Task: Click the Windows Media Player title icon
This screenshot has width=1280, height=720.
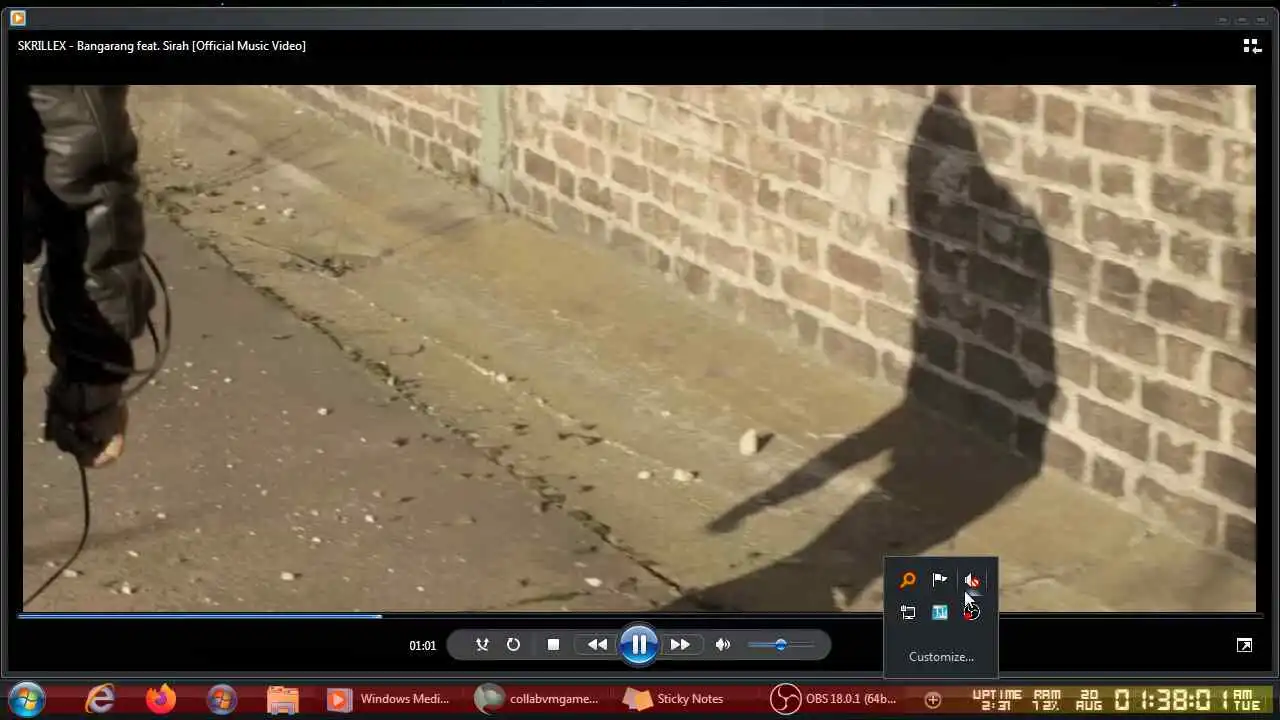Action: pos(18,18)
